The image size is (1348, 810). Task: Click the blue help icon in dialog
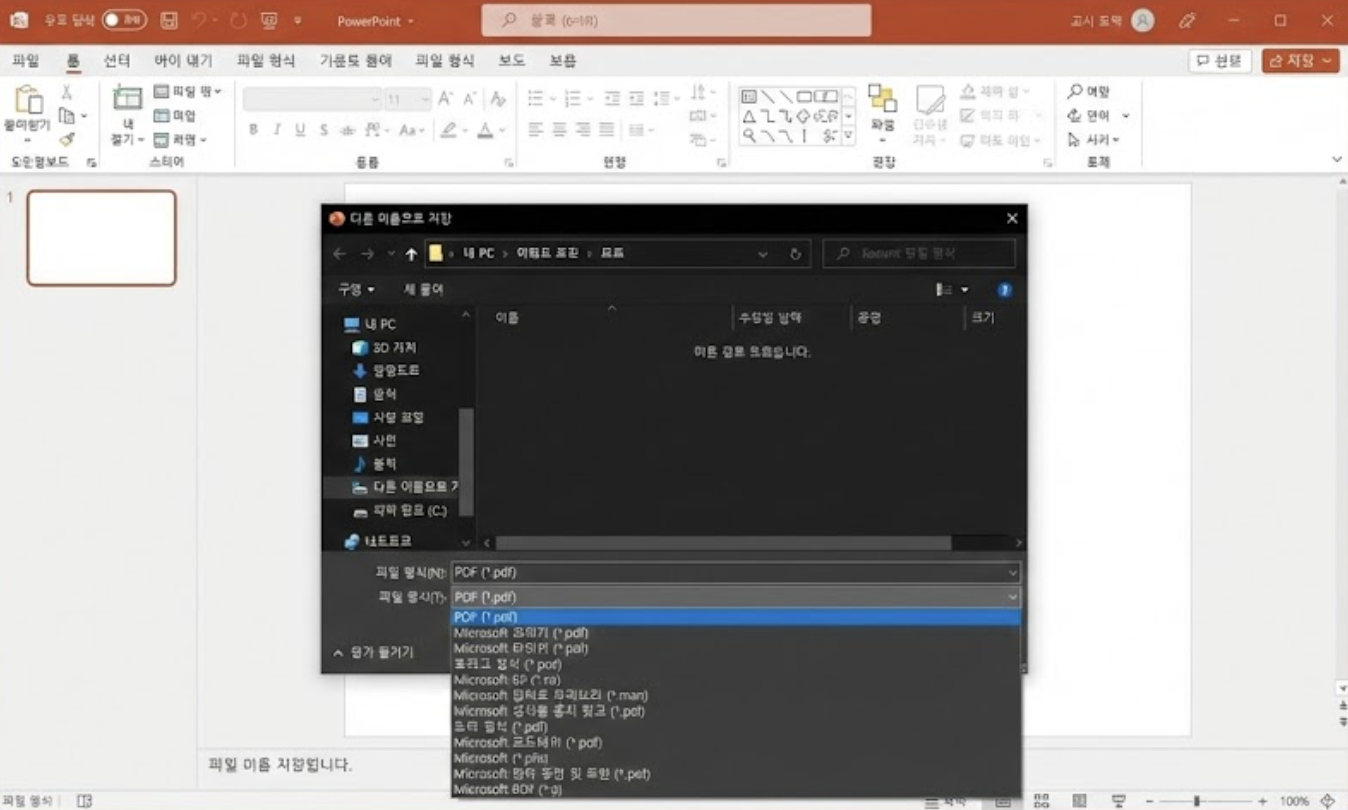point(1004,290)
